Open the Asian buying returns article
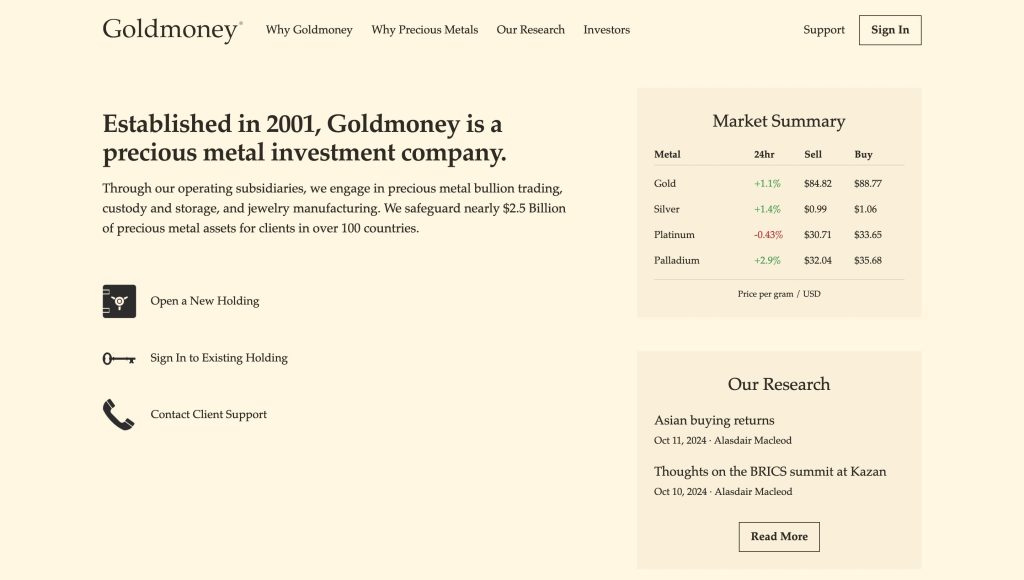 pos(714,421)
